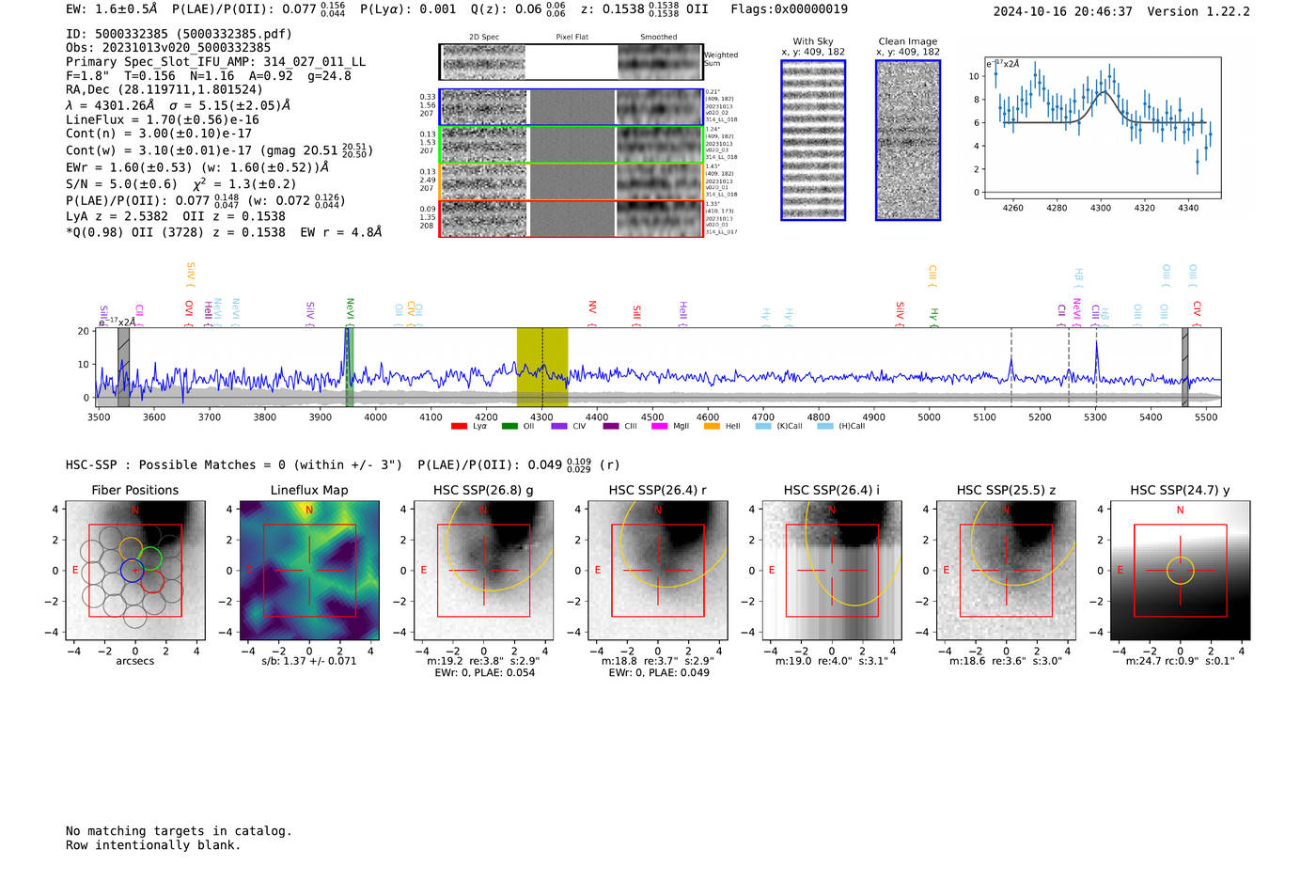Select the HSC SSP(25.5) z image
The width and height of the screenshot is (1316, 896).
coord(1006,570)
